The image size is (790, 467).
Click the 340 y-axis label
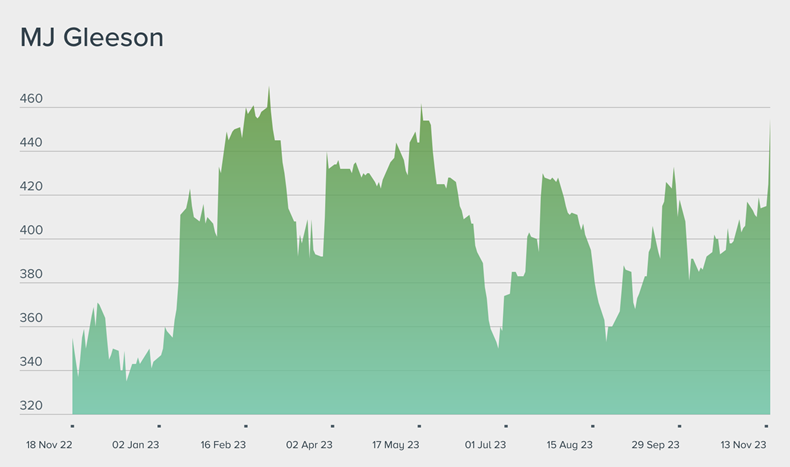tap(32, 363)
